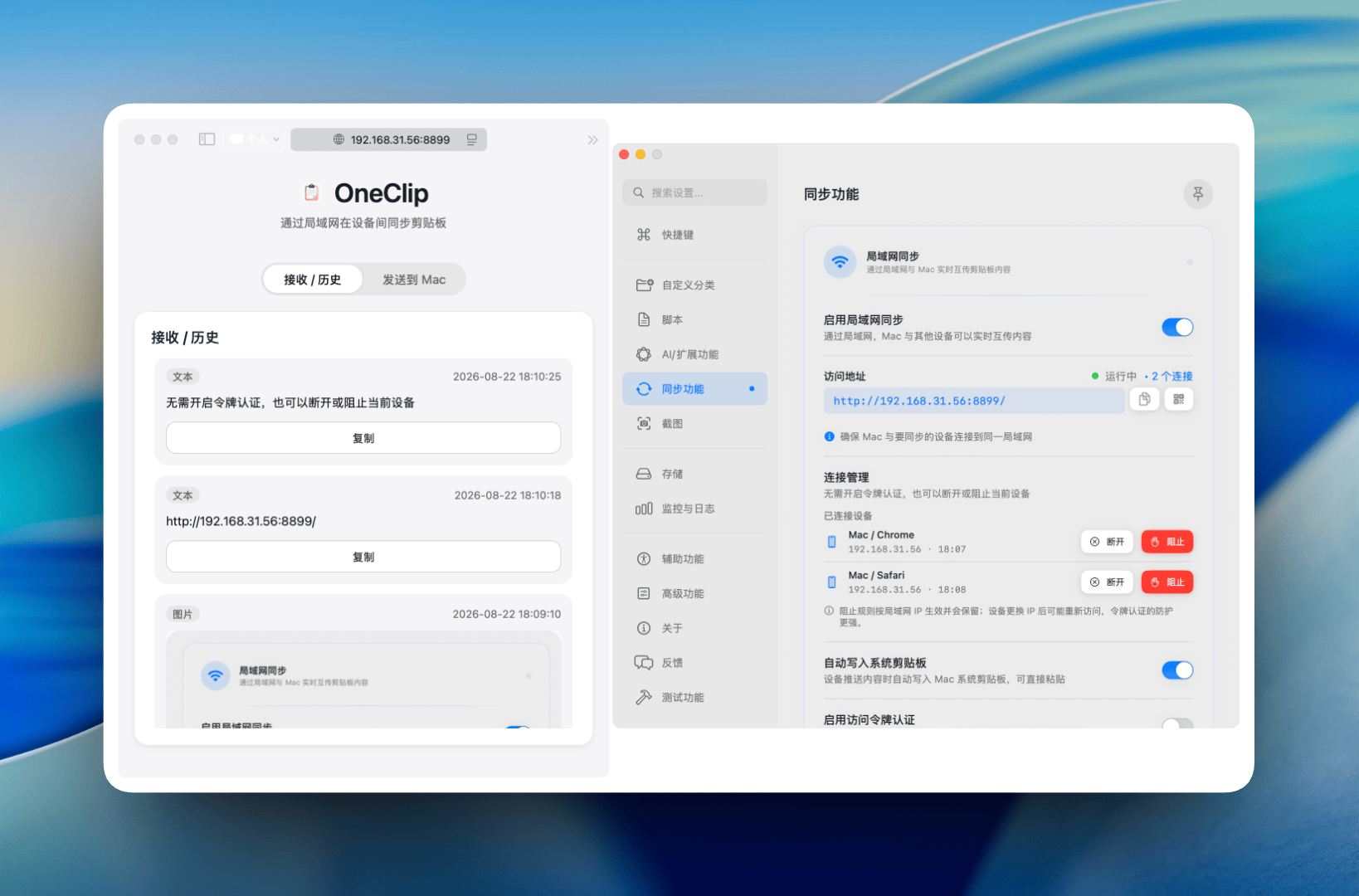This screenshot has width=1359, height=896.
Task: Click the pin icon next to 同步功能 title
Action: click(x=1198, y=194)
